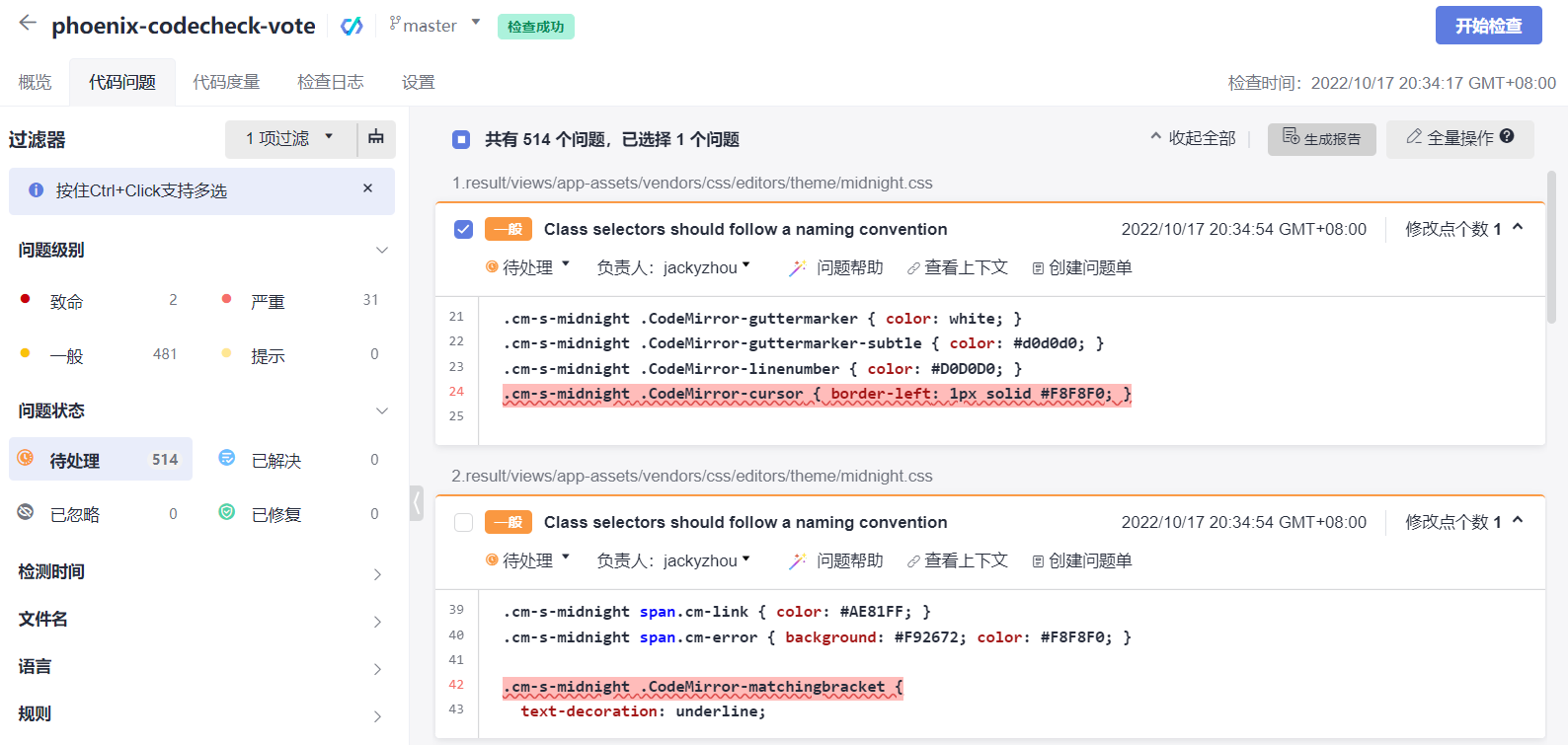Open the master branch dropdown
This screenshot has width=1568, height=745.
click(435, 25)
